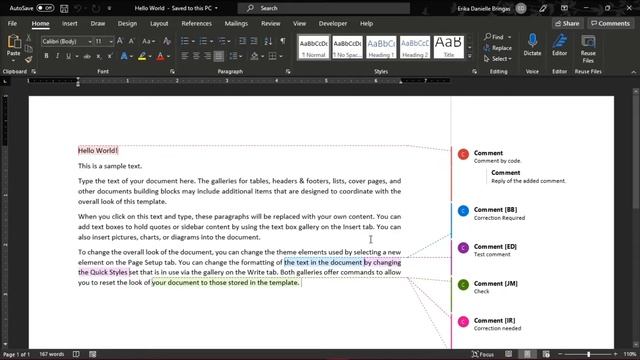Open the Font dialog launcher
The height and width of the screenshot is (360, 640).
pyautogui.click(x=172, y=71)
